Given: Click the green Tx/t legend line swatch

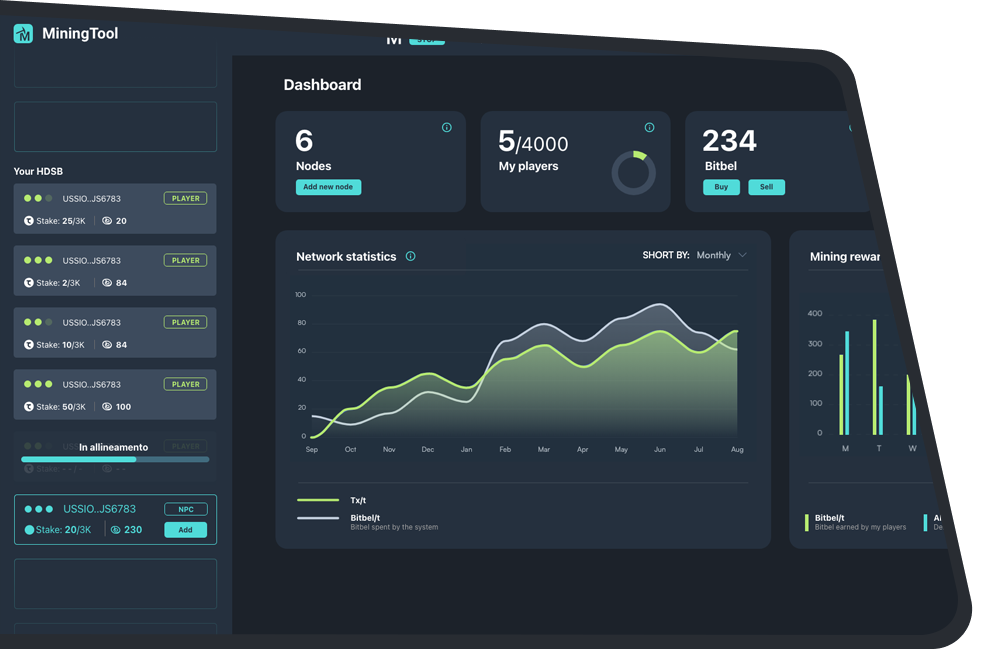Looking at the screenshot, I should coord(318,500).
